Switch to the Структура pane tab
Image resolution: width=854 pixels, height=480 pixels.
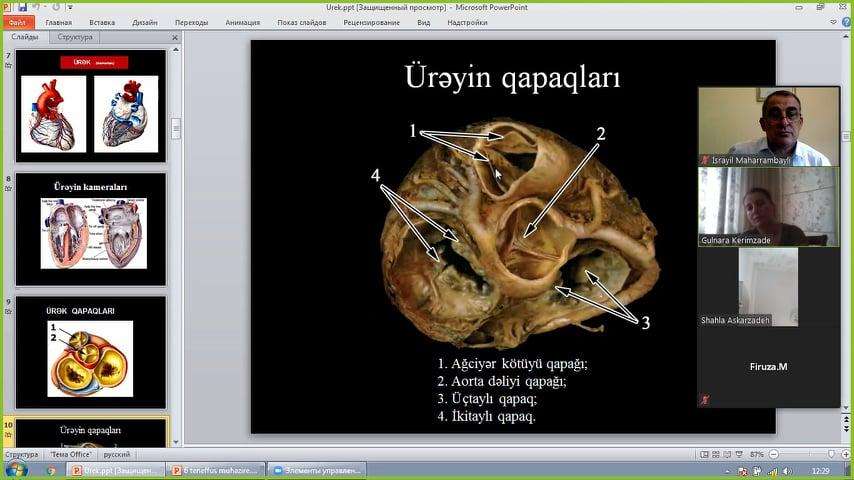point(75,37)
